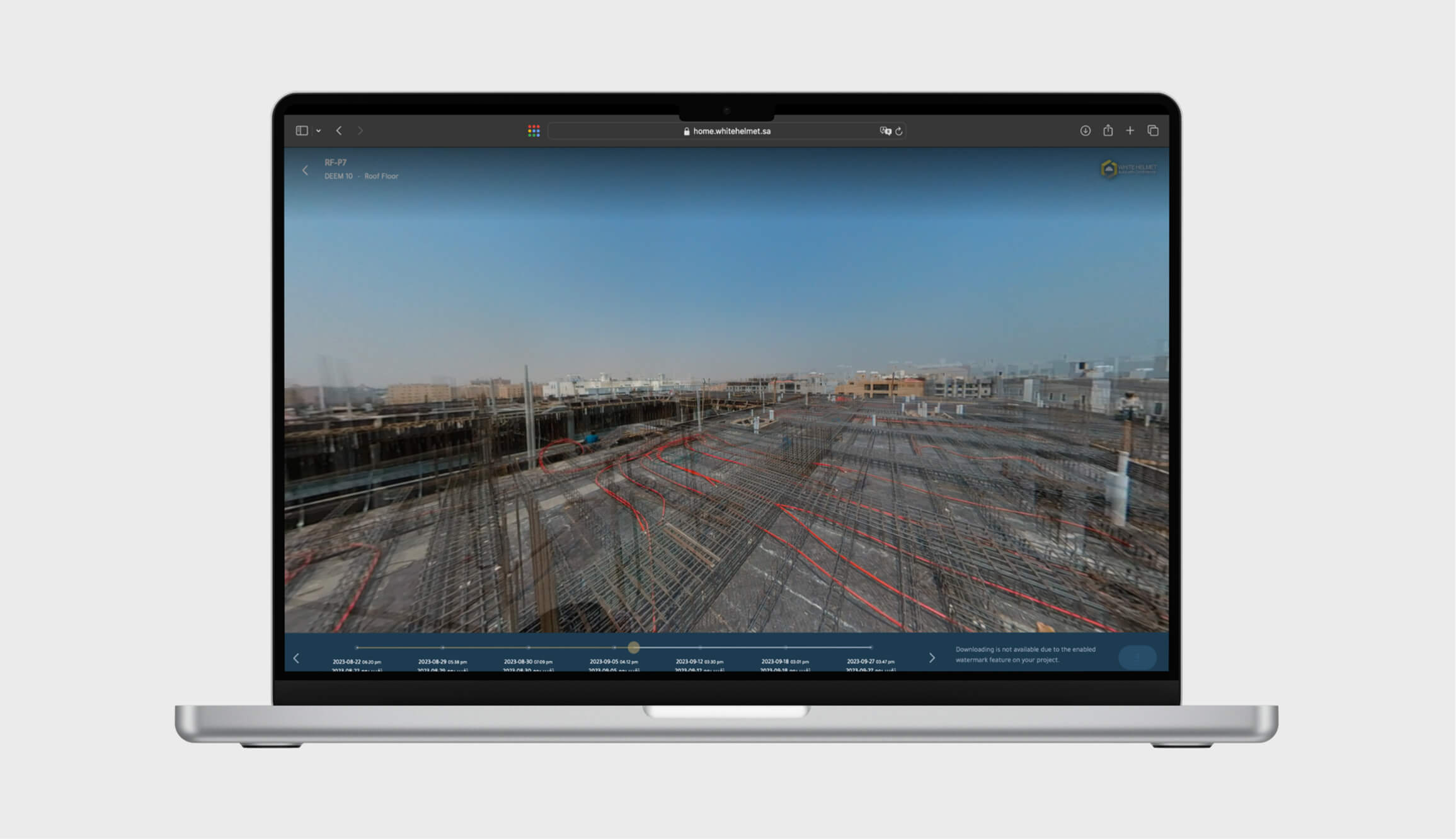Viewport: 1456px width, 839px height.
Task: Click the home.whitehelmet.sa address bar
Action: (731, 131)
